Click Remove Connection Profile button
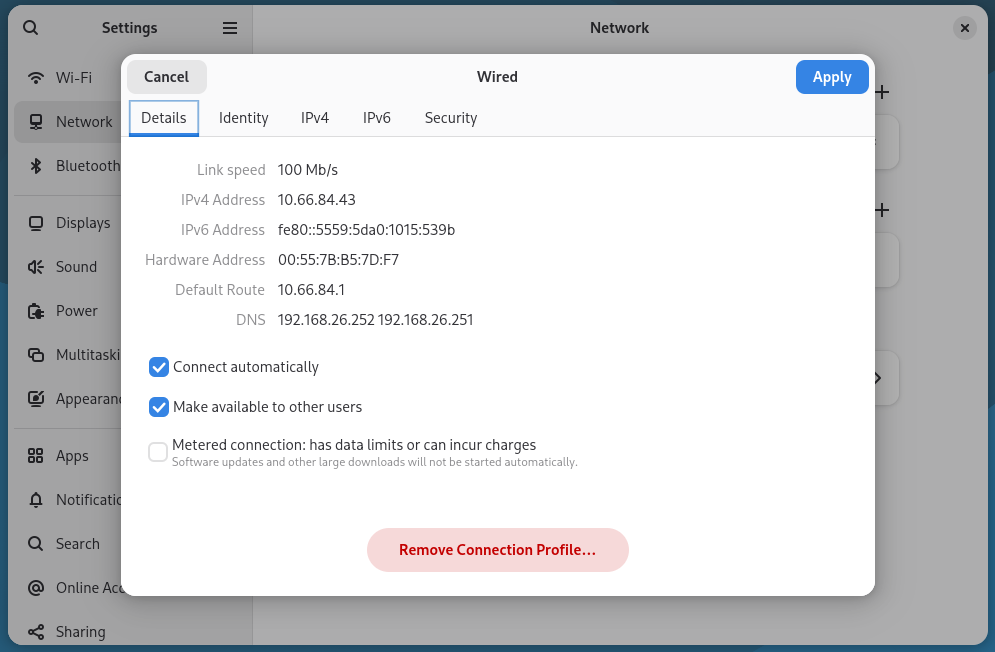This screenshot has width=995, height=652. tap(497, 550)
